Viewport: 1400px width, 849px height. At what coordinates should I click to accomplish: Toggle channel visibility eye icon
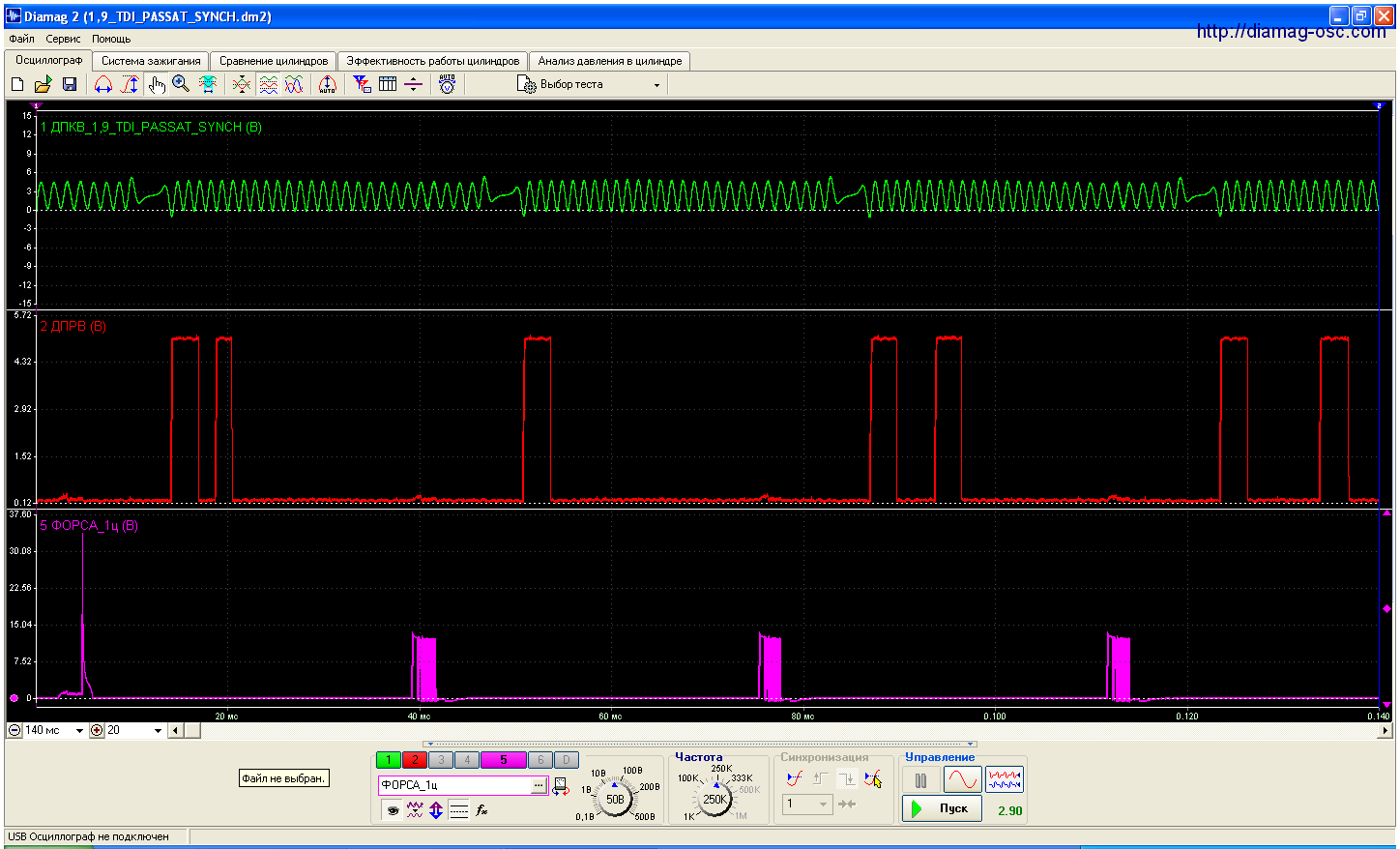coord(393,810)
